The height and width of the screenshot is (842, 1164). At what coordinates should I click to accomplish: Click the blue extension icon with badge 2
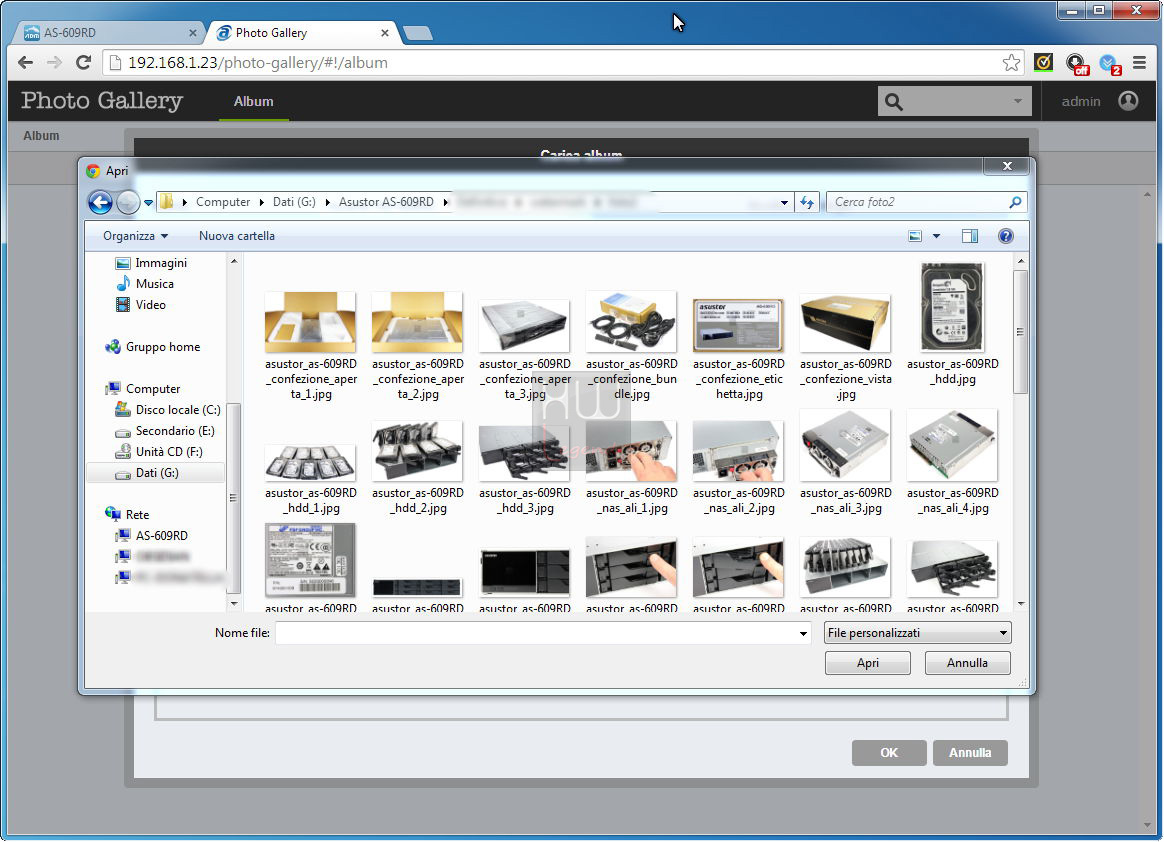1110,64
